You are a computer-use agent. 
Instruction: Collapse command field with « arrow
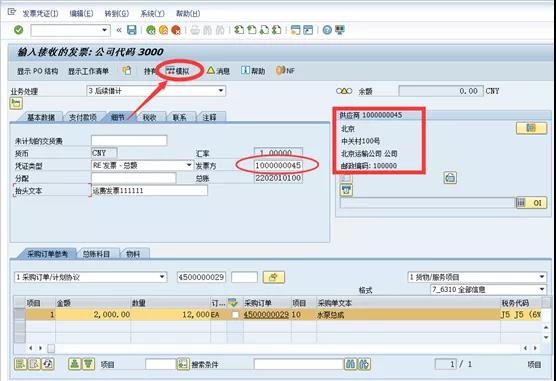[119, 30]
